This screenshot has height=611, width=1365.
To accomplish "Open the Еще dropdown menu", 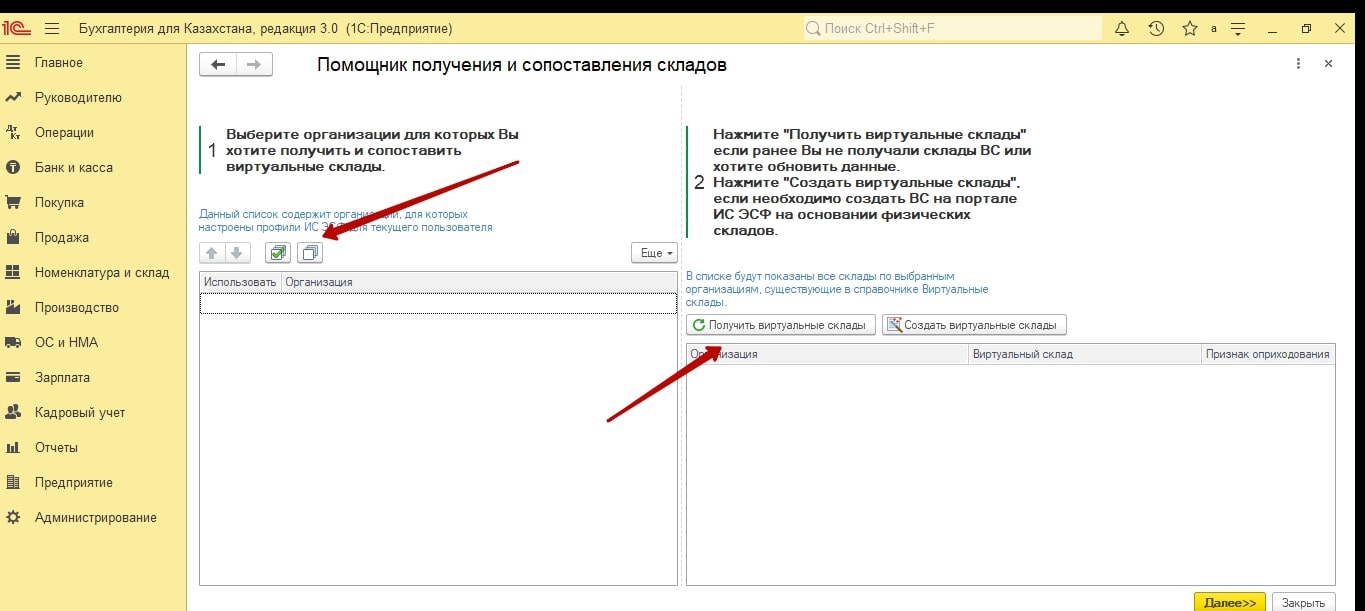I will coord(654,253).
